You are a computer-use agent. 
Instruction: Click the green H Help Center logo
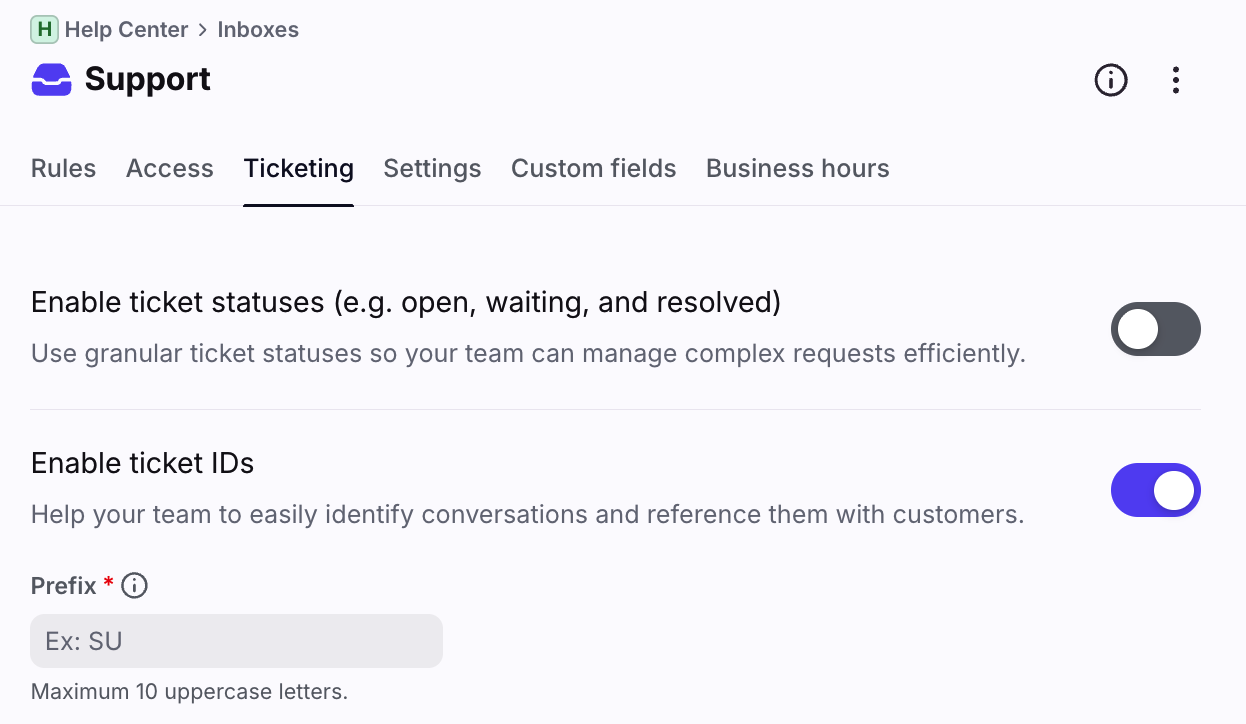coord(45,30)
